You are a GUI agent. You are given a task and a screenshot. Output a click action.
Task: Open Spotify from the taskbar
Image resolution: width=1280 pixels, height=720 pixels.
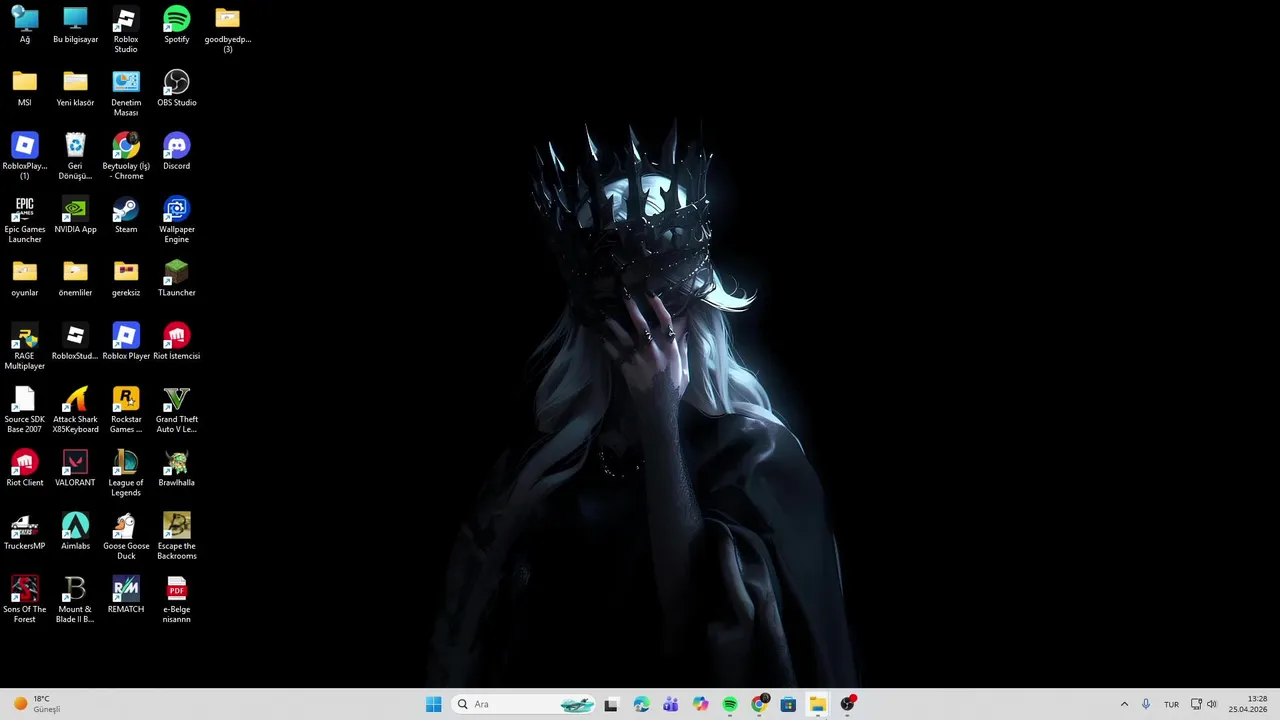tap(729, 704)
